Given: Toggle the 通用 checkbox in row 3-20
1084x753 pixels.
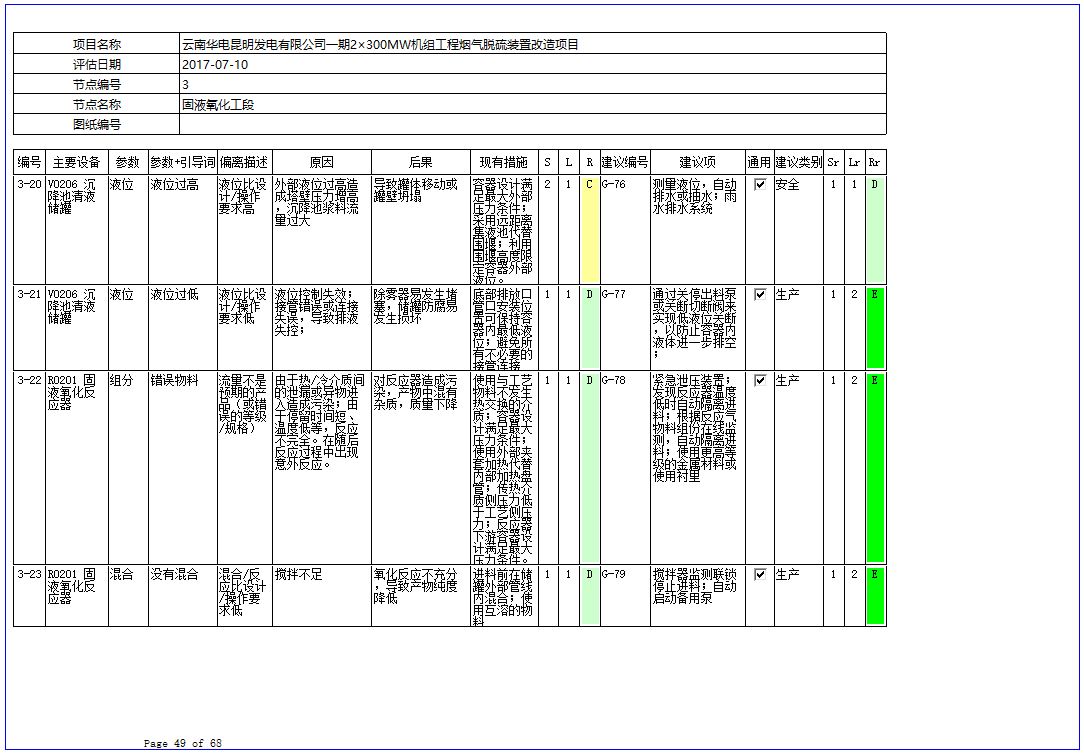Looking at the screenshot, I should pos(760,185).
